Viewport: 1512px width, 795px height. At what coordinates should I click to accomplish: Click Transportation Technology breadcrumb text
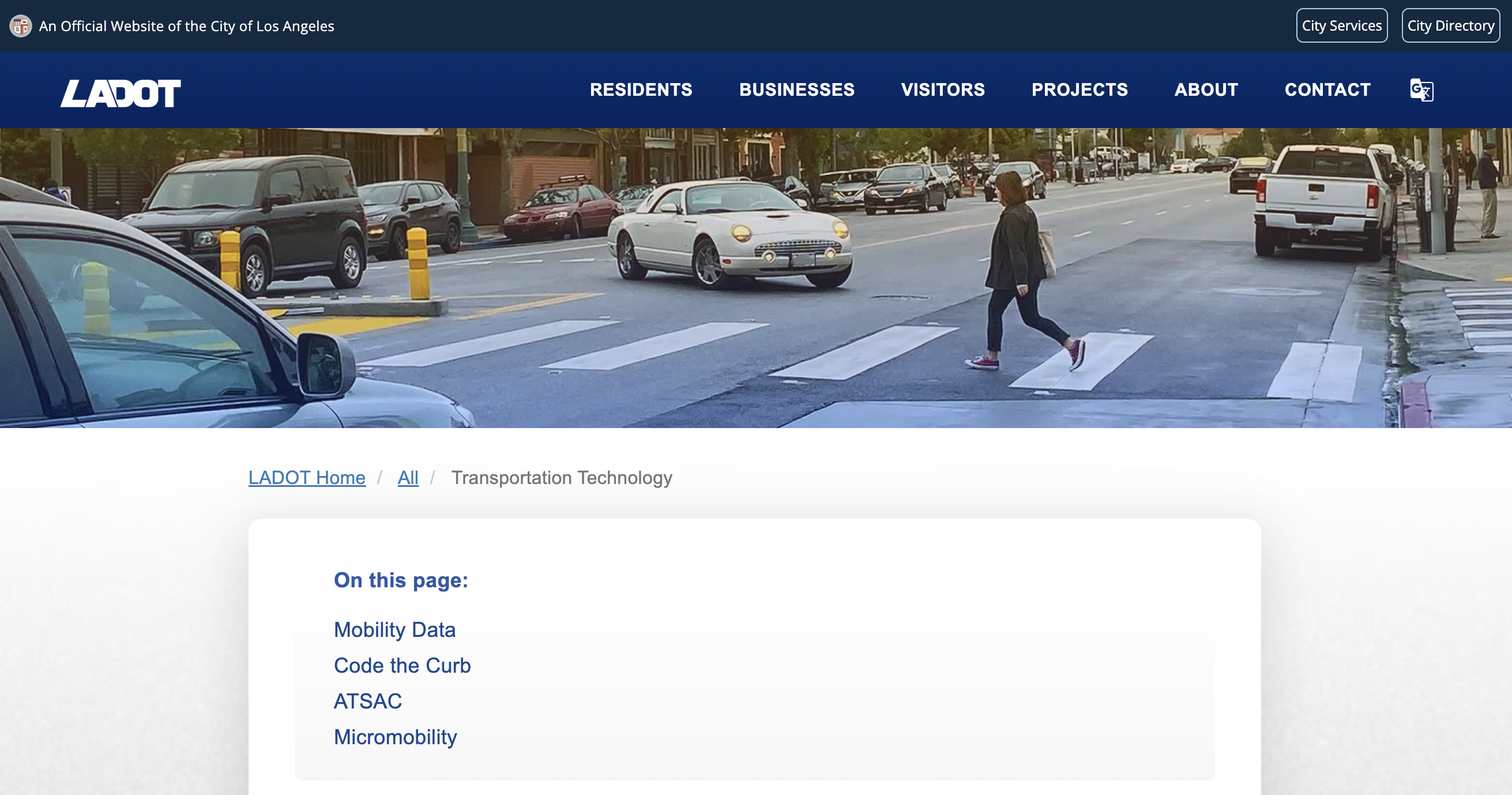coord(561,477)
